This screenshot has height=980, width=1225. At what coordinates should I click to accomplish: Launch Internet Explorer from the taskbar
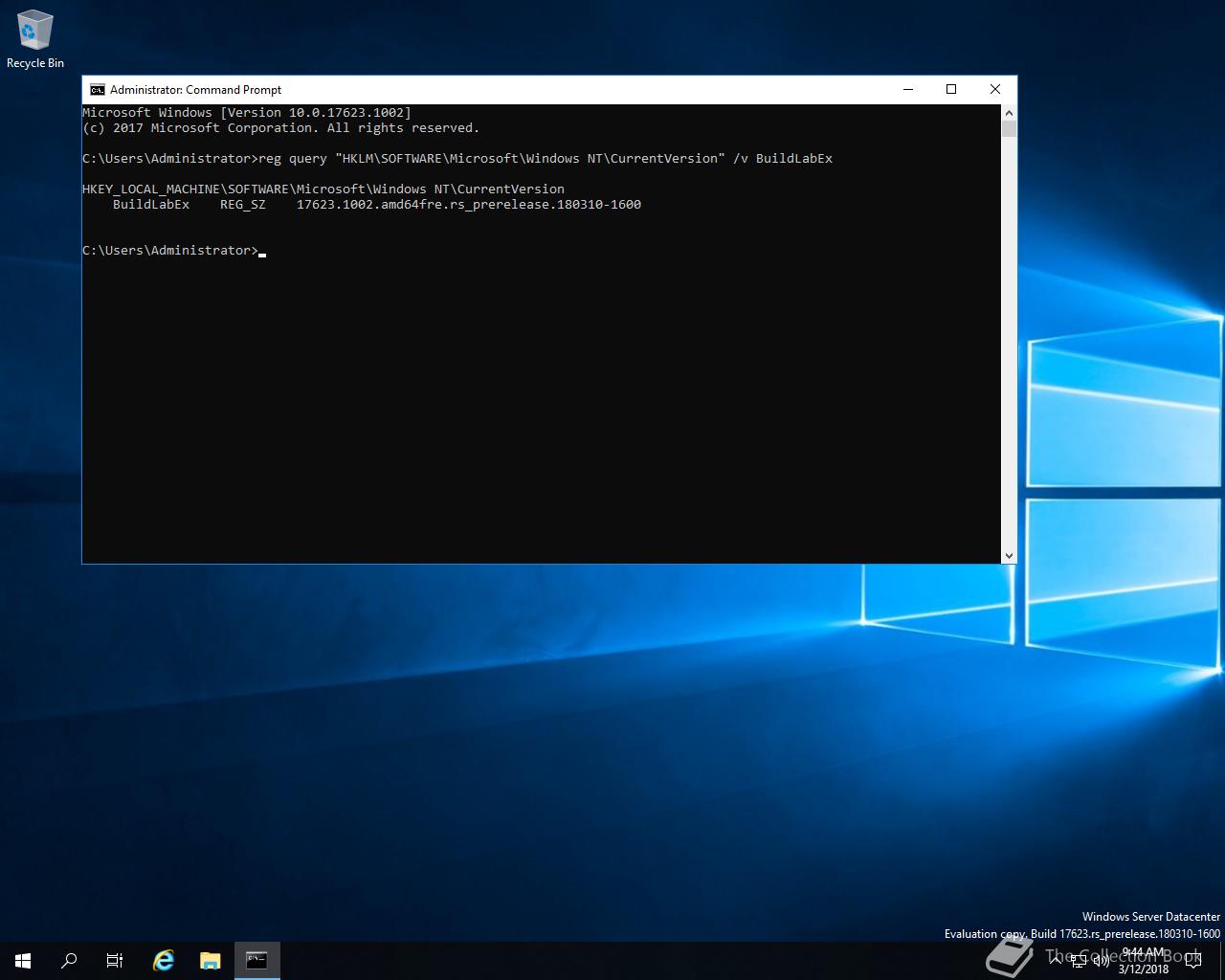click(164, 961)
